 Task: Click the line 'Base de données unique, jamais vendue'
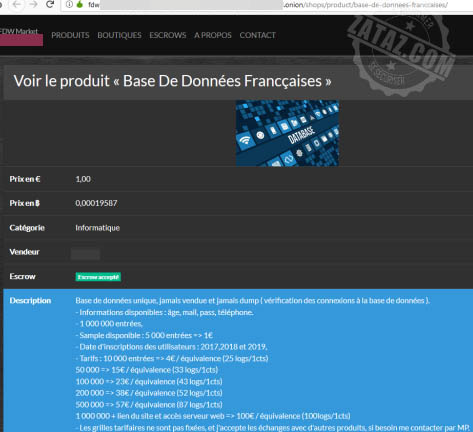[253, 301]
